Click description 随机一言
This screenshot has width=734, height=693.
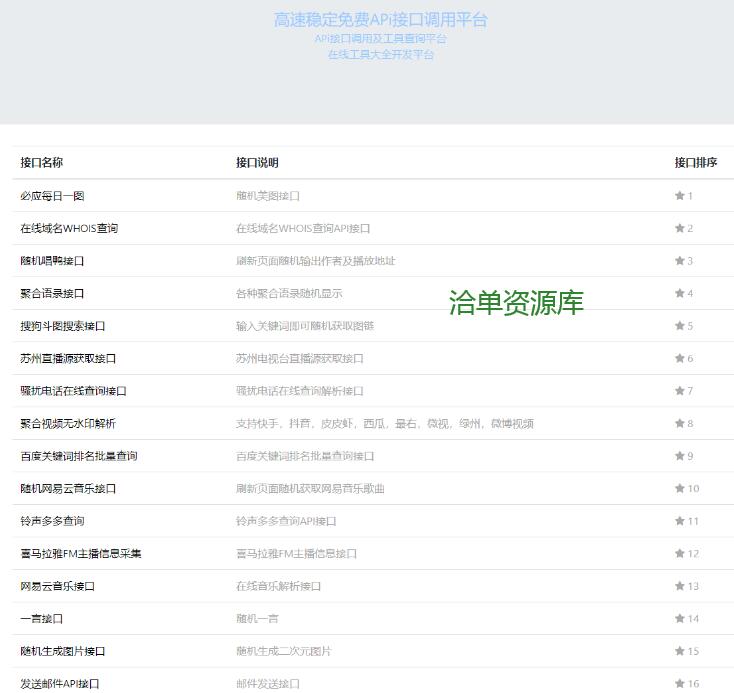(x=257, y=619)
